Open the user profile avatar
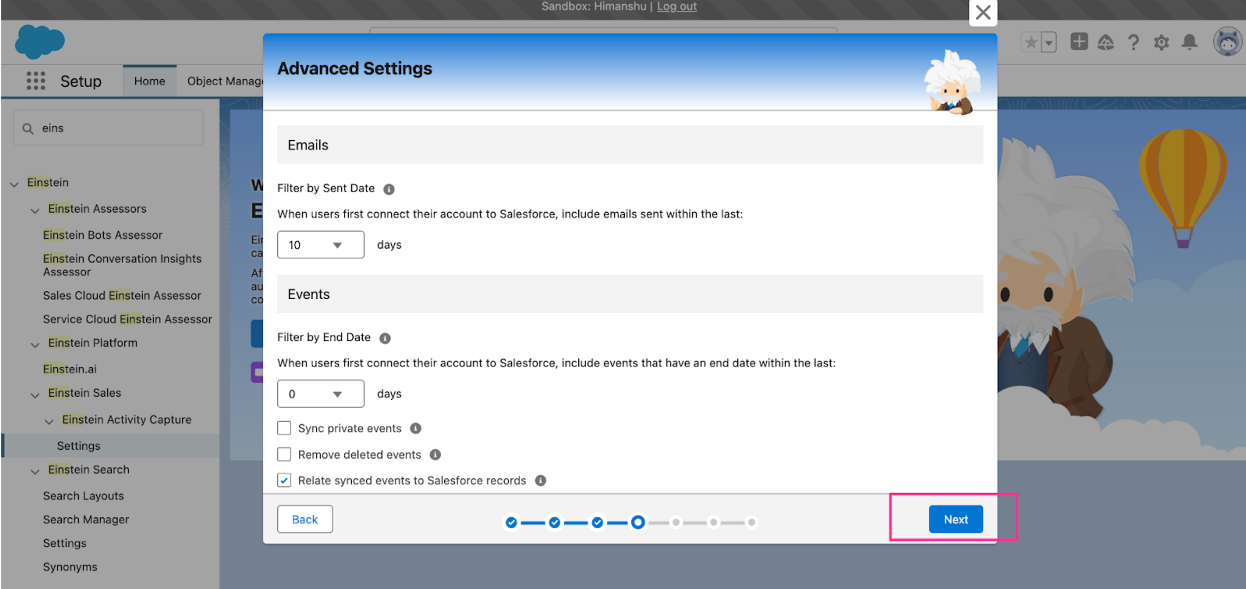The image size is (1246, 589). coord(1228,42)
